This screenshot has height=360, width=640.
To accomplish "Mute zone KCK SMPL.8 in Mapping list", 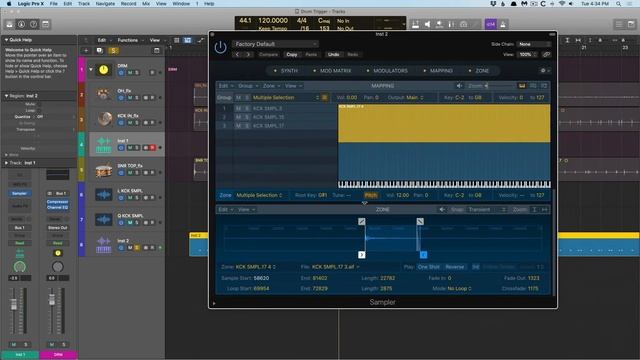I will 238,109.
